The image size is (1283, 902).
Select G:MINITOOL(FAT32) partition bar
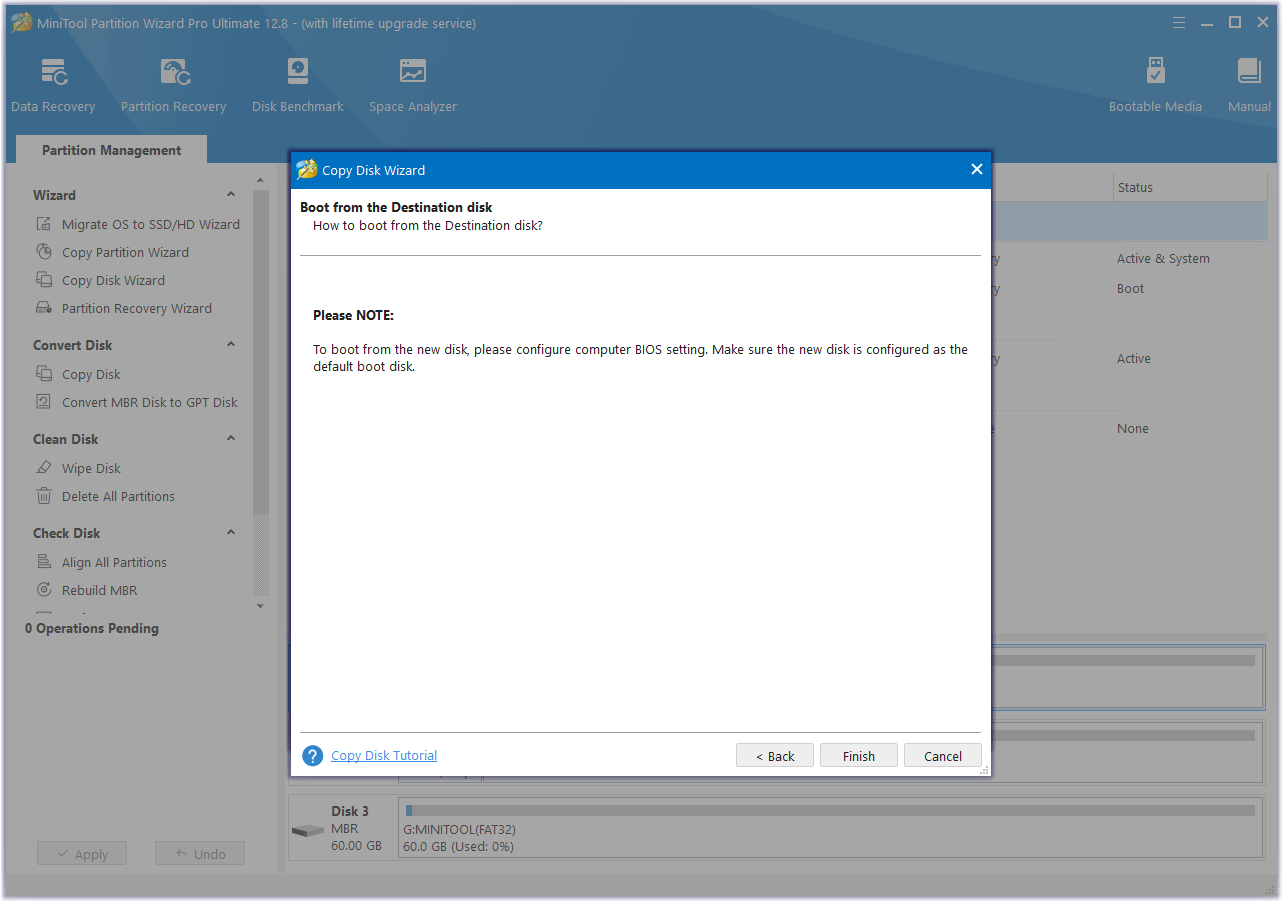[x=830, y=828]
